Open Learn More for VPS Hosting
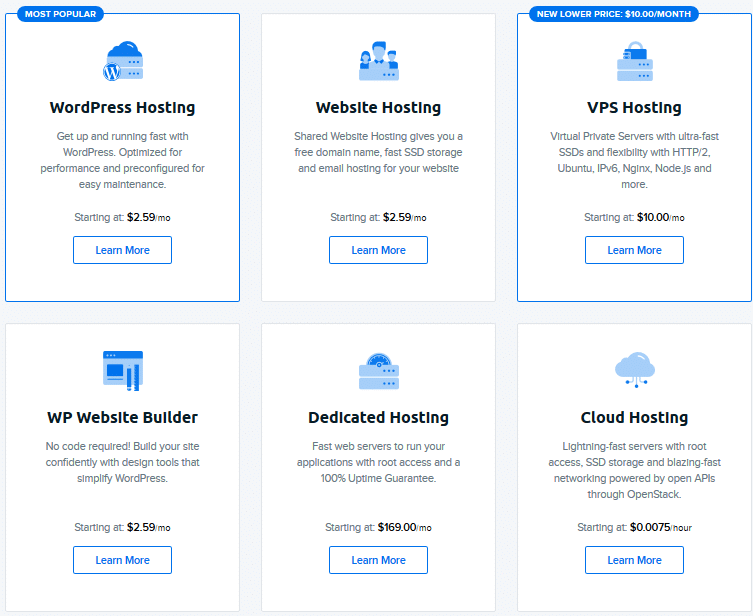753x616 pixels. click(634, 250)
